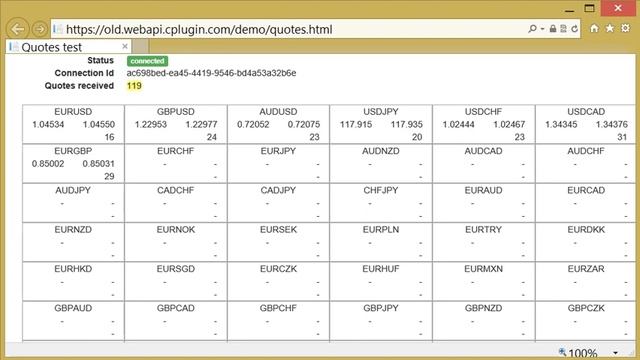Open the address bar dropdown arrow

coord(542,29)
